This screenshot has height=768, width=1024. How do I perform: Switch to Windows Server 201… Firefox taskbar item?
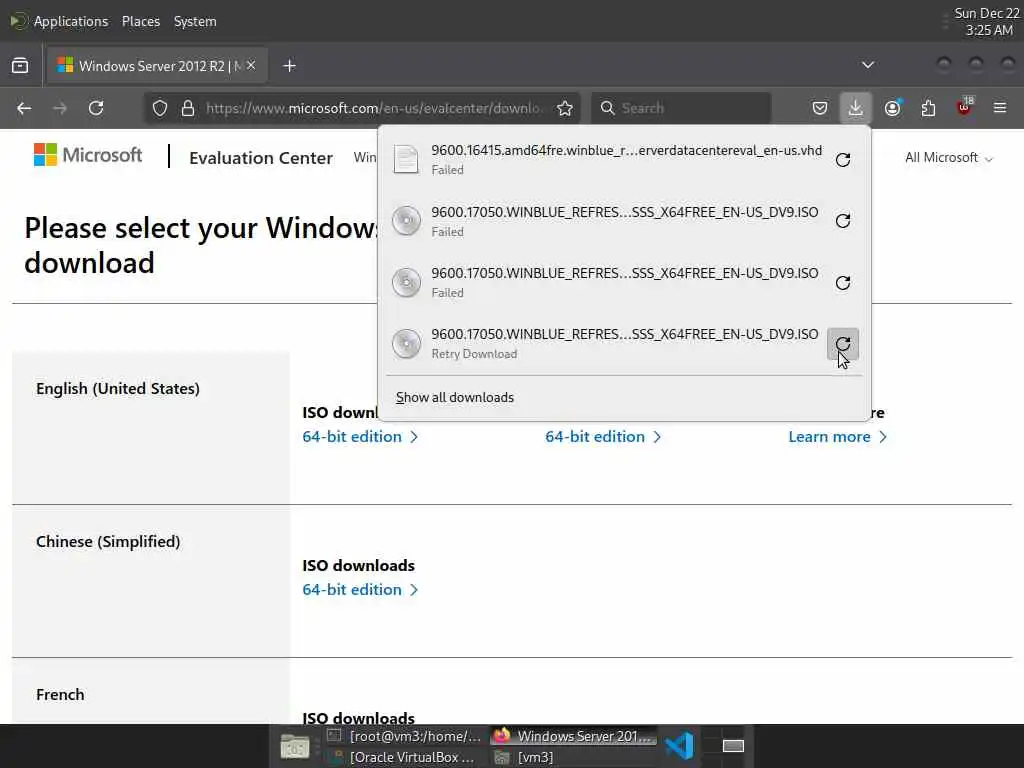click(573, 736)
